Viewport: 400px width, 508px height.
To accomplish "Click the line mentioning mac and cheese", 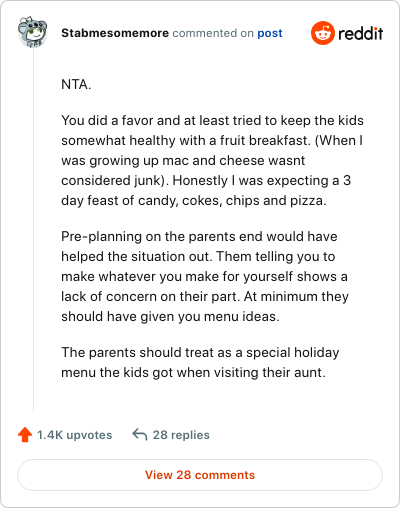I will [183, 160].
